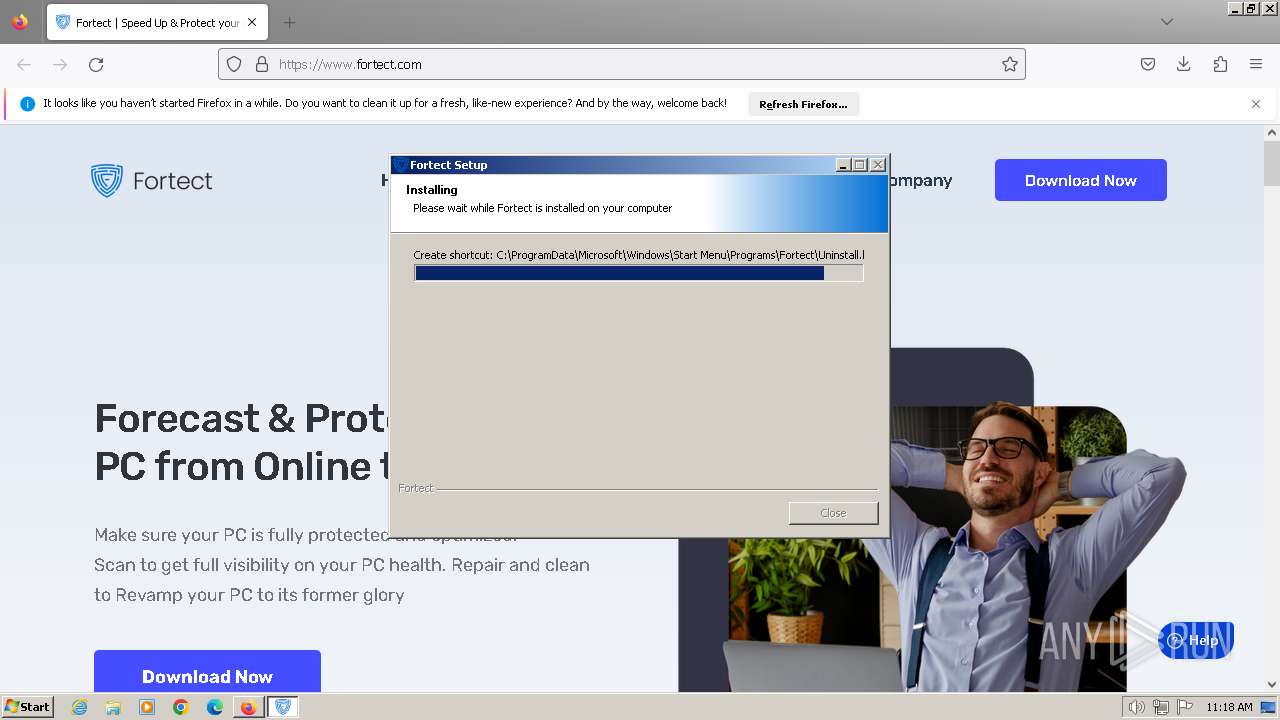Close the Fortect browser tab

coord(252,22)
